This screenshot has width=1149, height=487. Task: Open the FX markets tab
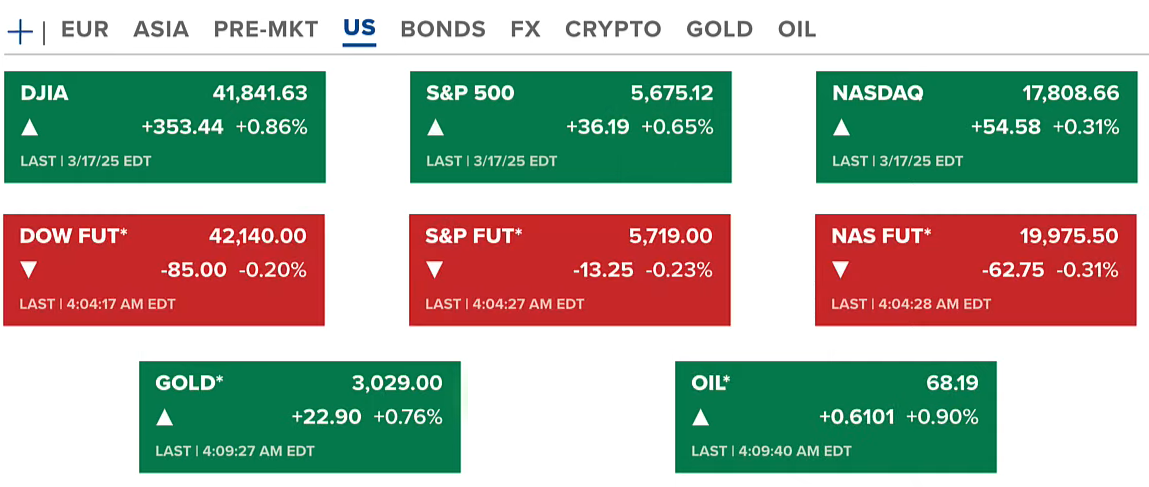(525, 30)
